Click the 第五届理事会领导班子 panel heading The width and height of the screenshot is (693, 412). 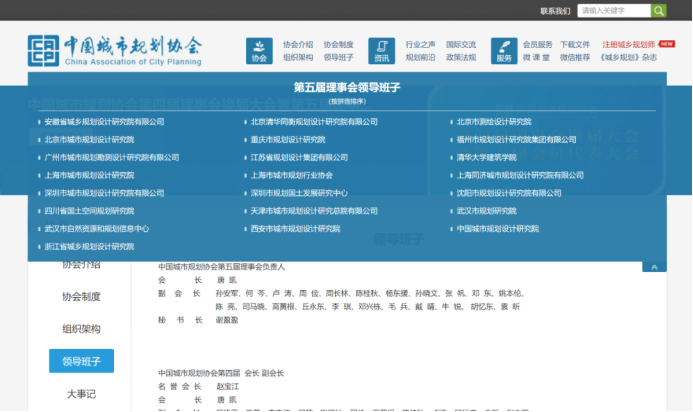[x=347, y=88]
